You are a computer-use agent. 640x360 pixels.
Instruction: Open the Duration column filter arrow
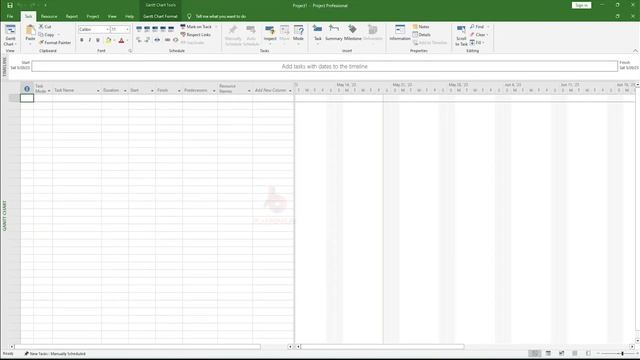click(125, 91)
